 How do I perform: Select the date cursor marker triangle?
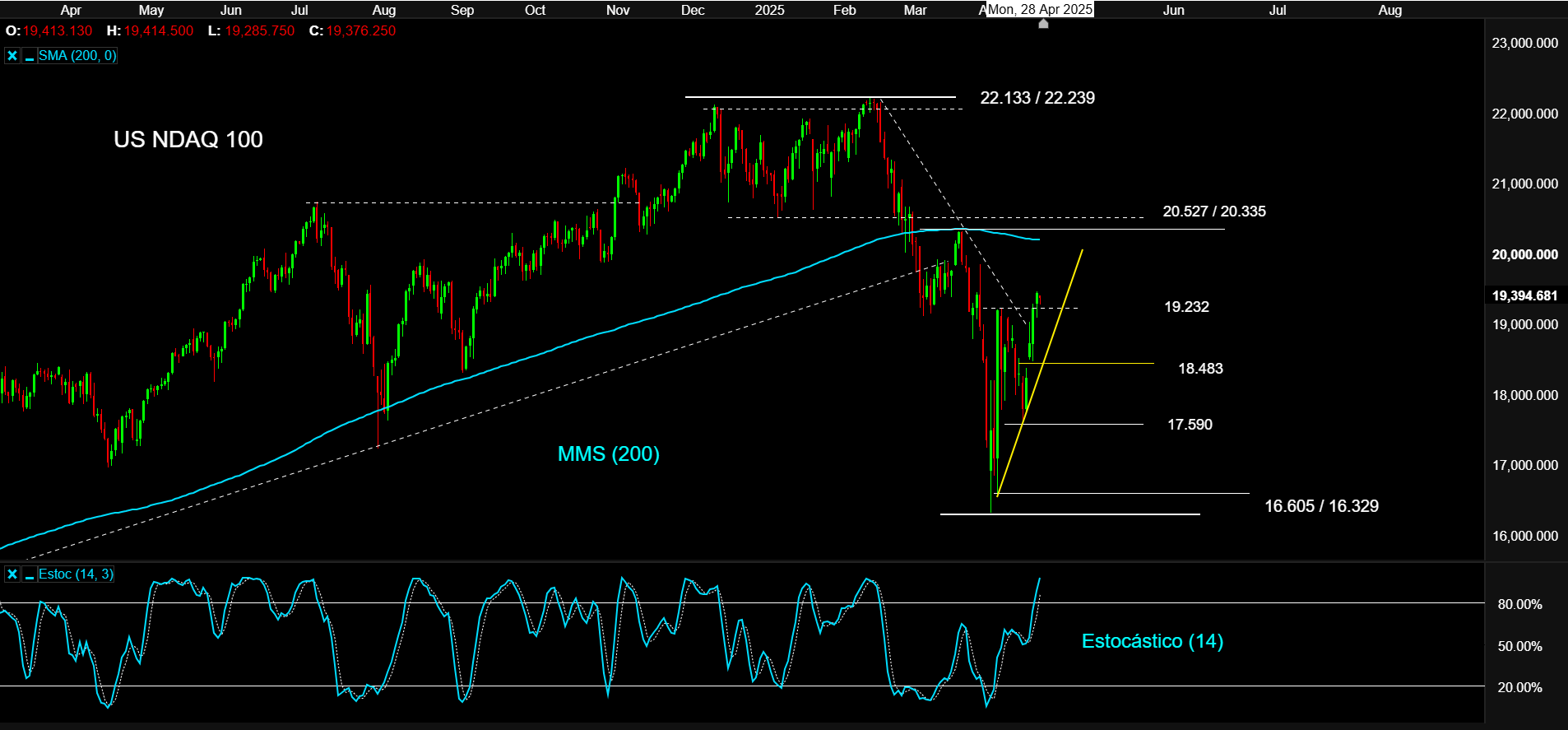1043,24
